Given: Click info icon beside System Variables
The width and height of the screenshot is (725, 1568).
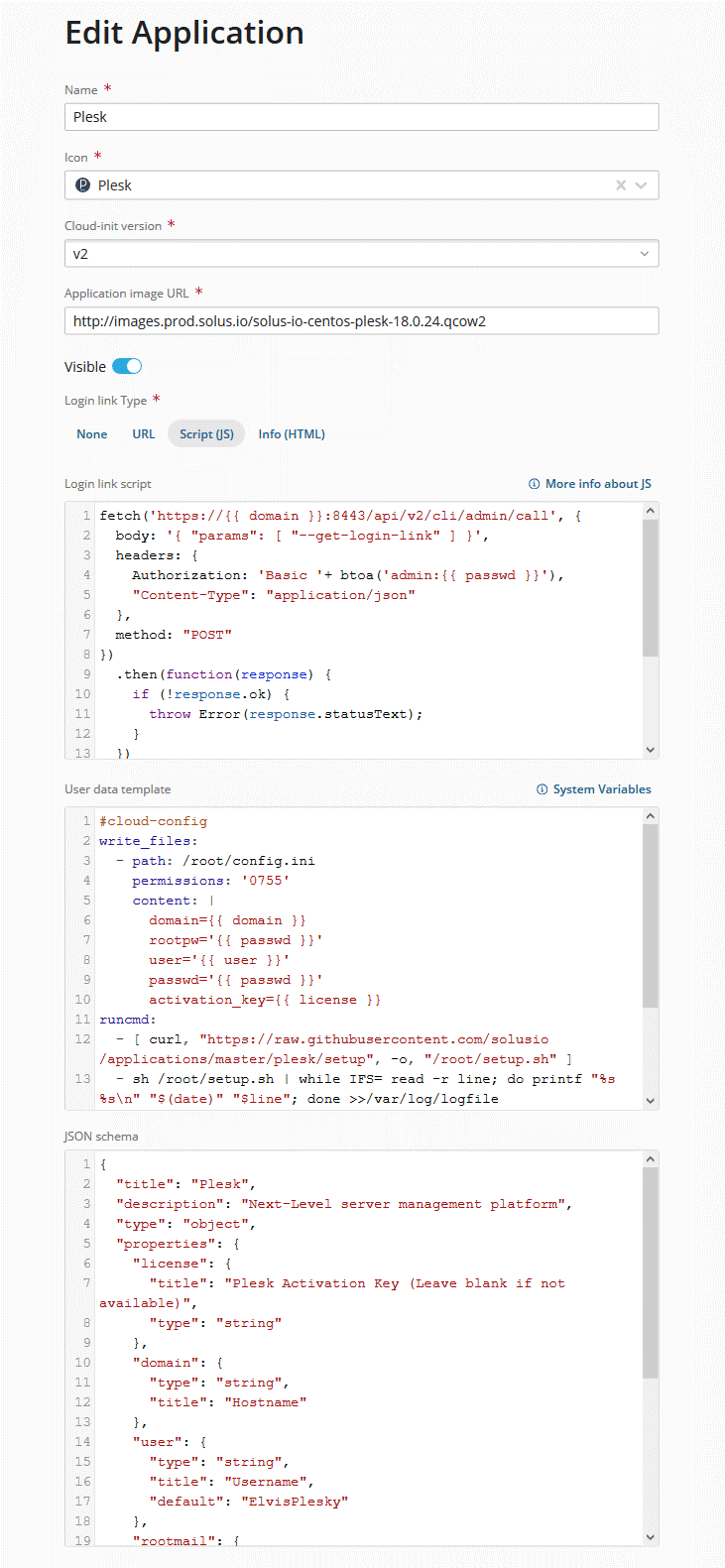Looking at the screenshot, I should coord(543,789).
